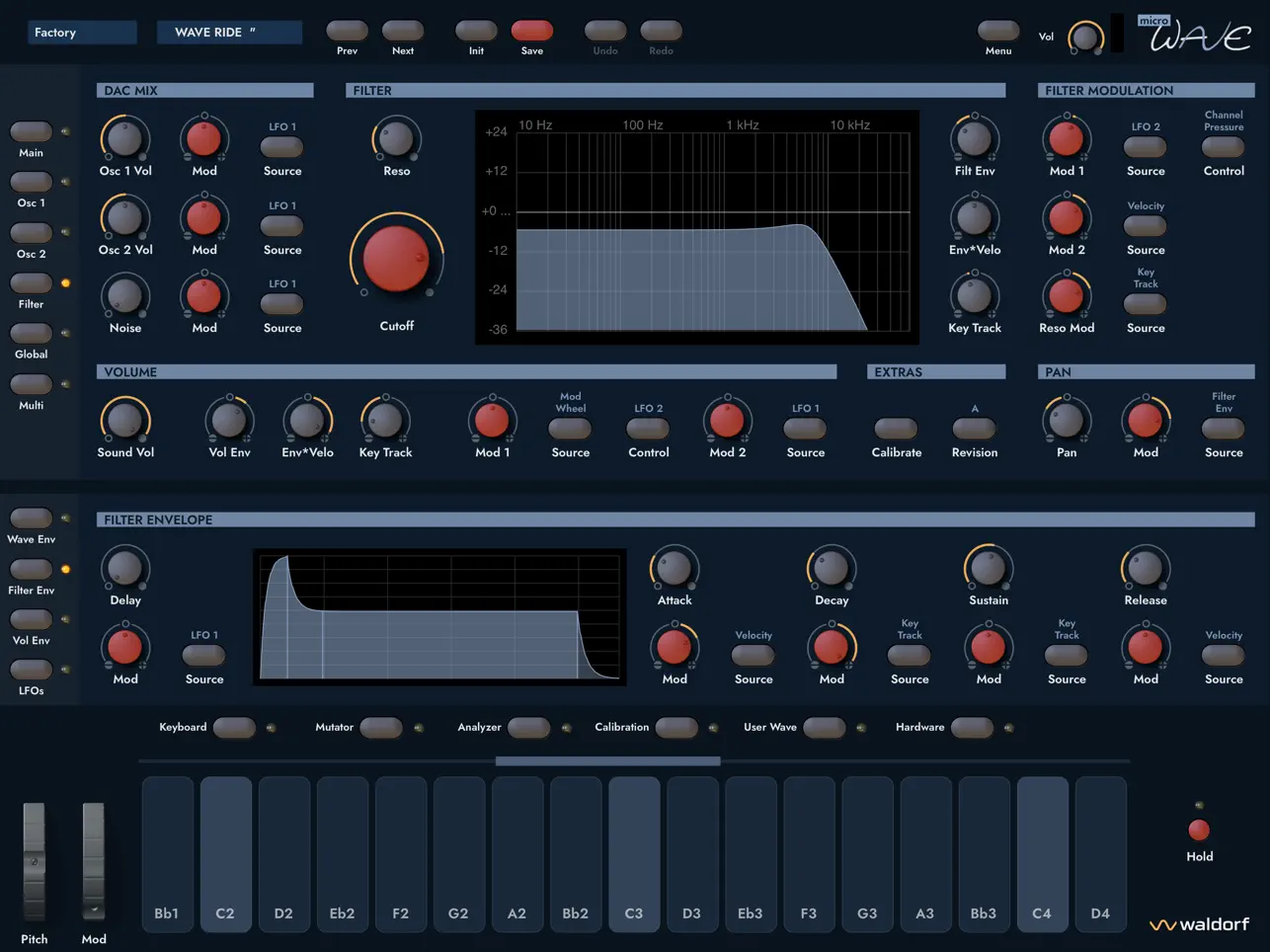Click the Filter Modulation Mod 2 knob
The image size is (1270, 952).
click(x=1067, y=217)
